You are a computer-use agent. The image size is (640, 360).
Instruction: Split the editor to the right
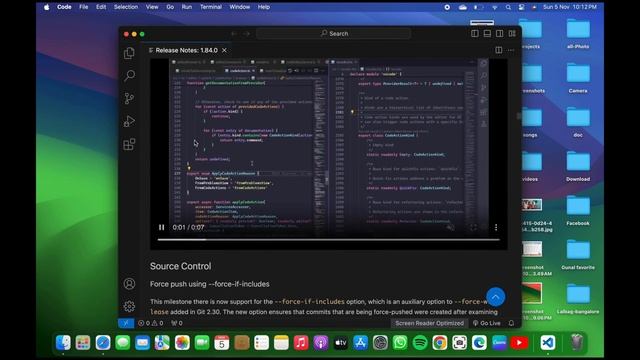click(x=499, y=50)
